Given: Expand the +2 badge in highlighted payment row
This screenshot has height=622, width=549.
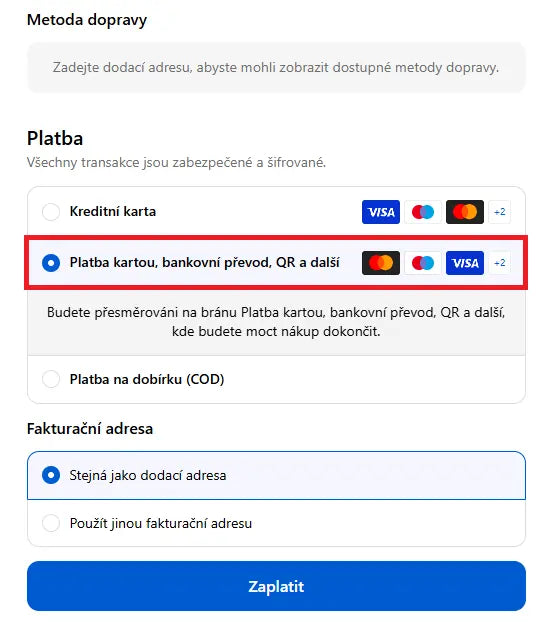Looking at the screenshot, I should click(x=499, y=263).
